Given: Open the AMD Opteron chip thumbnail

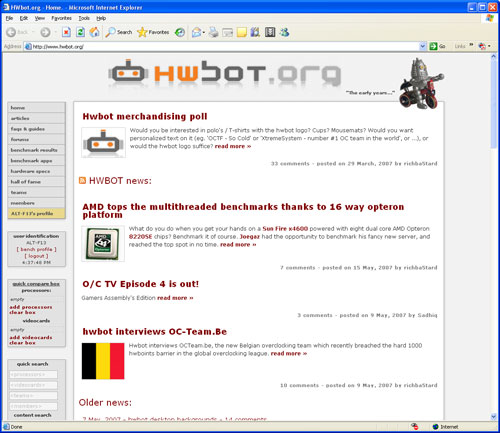Looking at the screenshot, I should 103,244.
